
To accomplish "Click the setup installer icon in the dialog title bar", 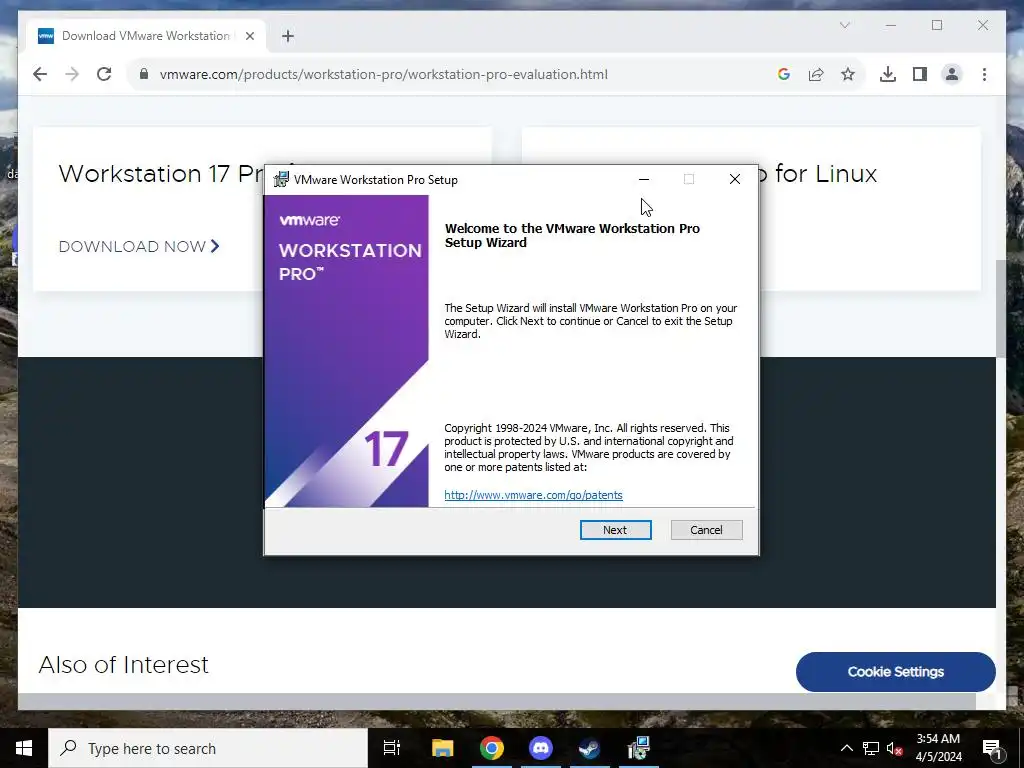I will [281, 179].
